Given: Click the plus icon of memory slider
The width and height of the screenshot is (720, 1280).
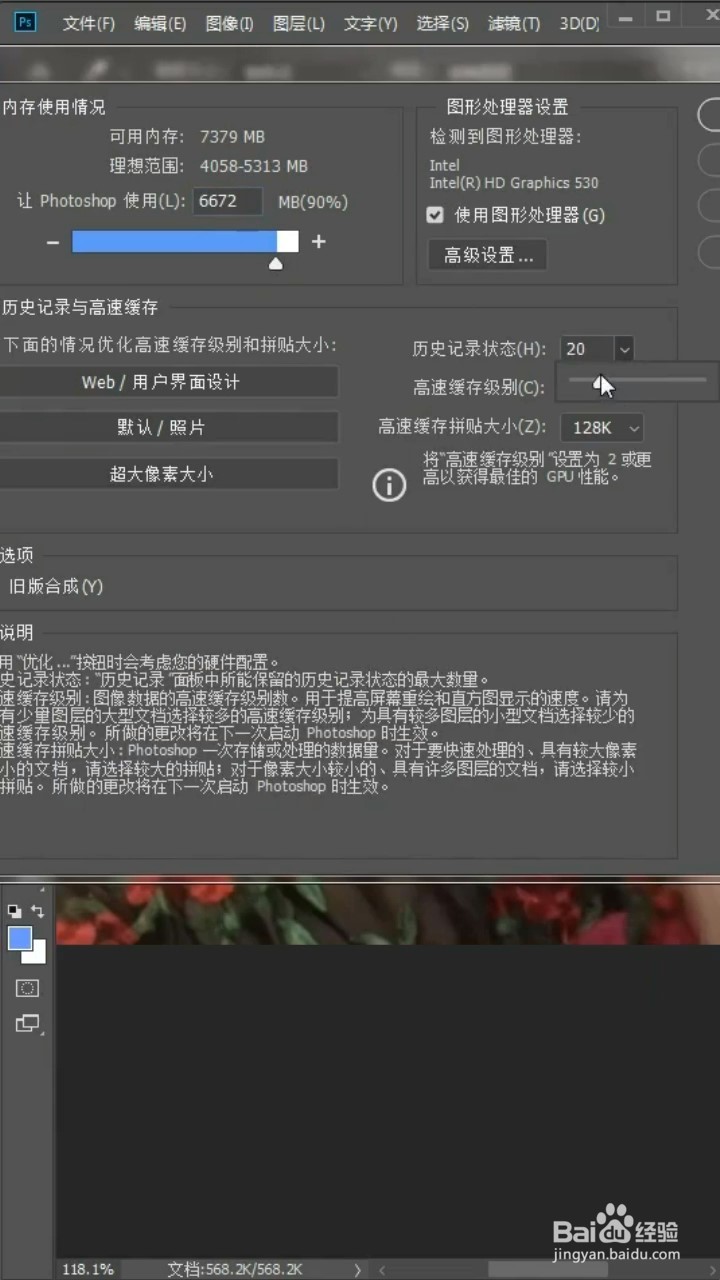Looking at the screenshot, I should [319, 241].
